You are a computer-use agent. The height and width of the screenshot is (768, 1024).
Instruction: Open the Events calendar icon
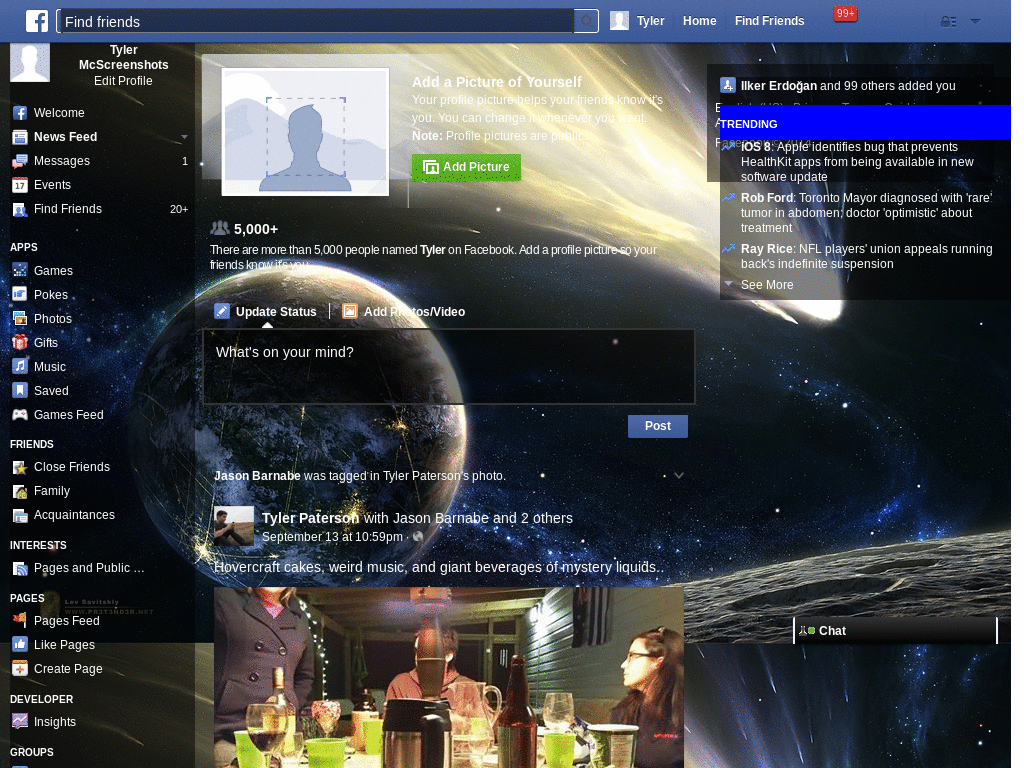coord(20,185)
